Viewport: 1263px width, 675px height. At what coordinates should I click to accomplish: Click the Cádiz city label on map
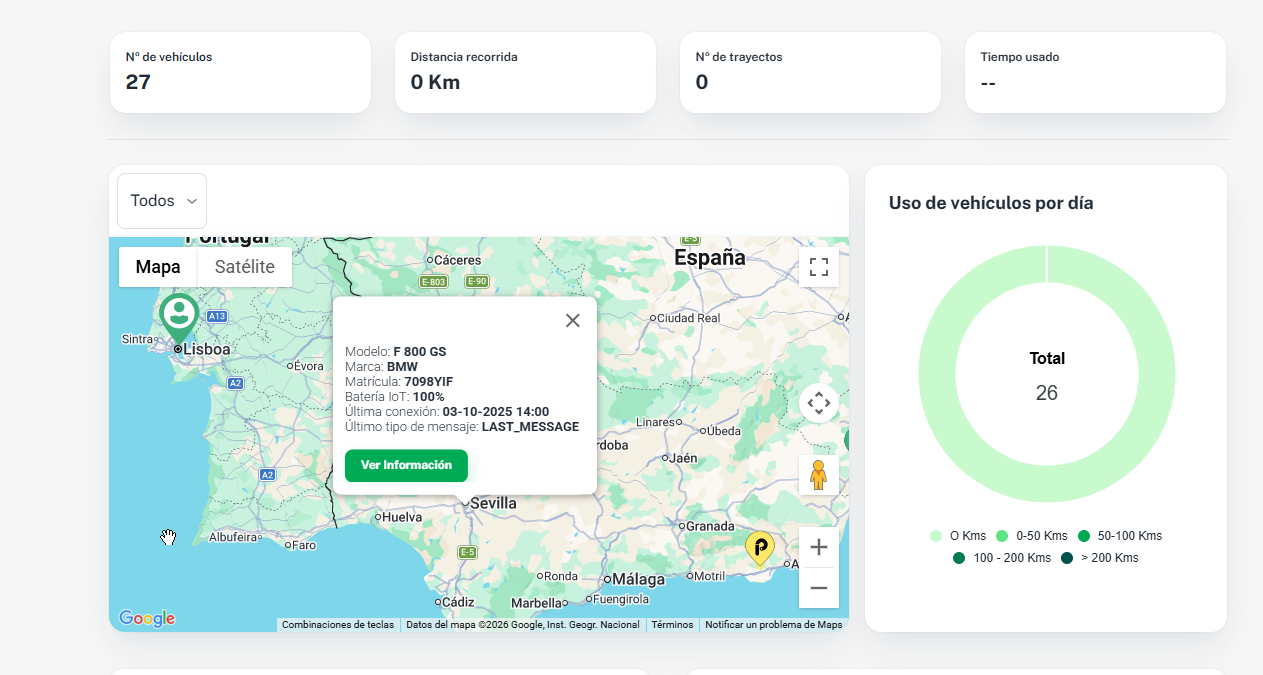click(457, 602)
